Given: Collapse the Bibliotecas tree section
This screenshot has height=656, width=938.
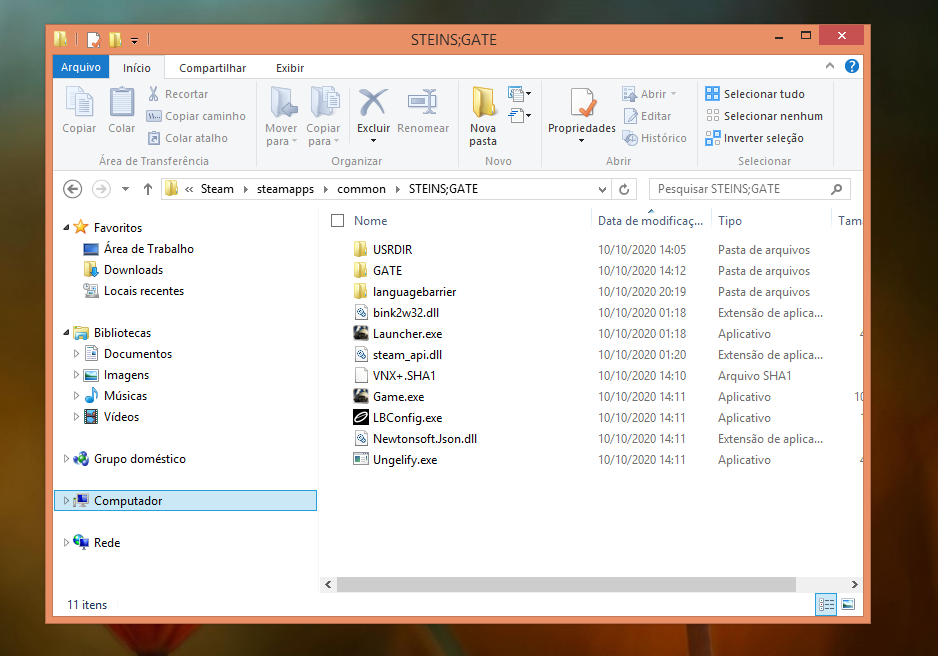Looking at the screenshot, I should tap(66, 332).
